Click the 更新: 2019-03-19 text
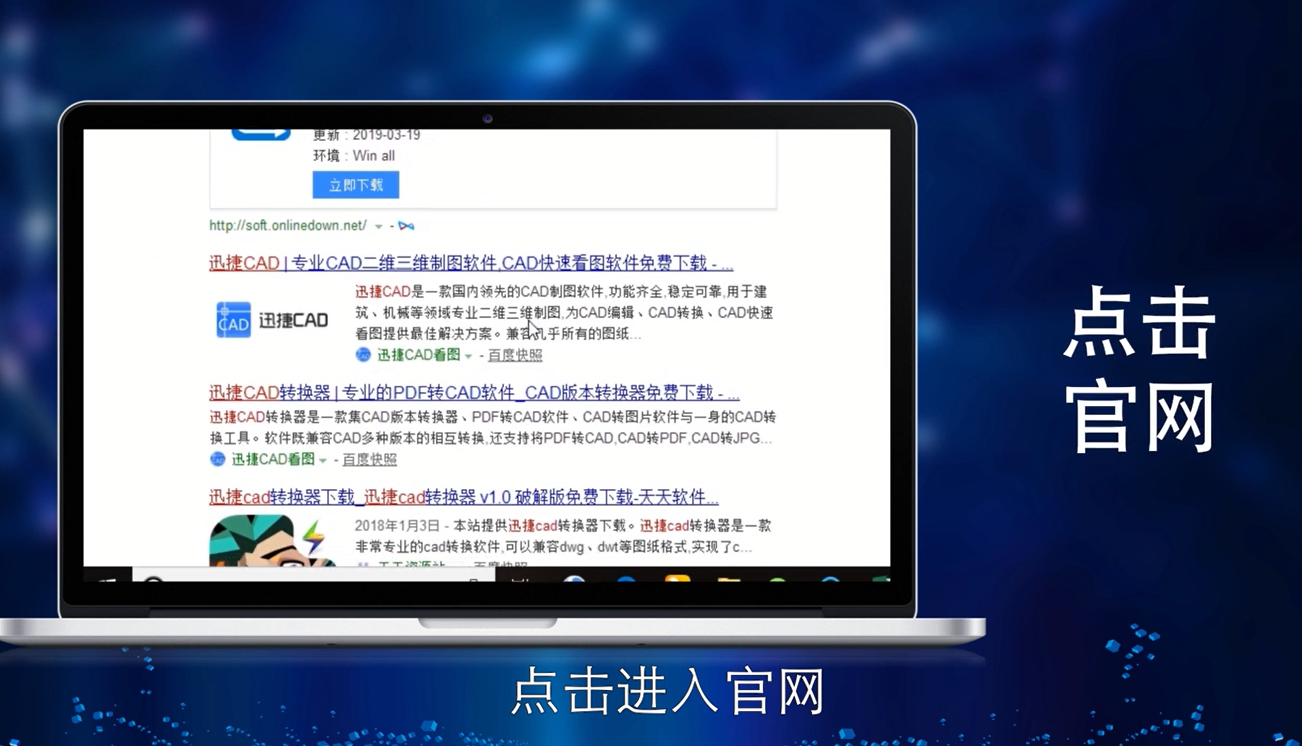The width and height of the screenshot is (1302, 746). [367, 135]
